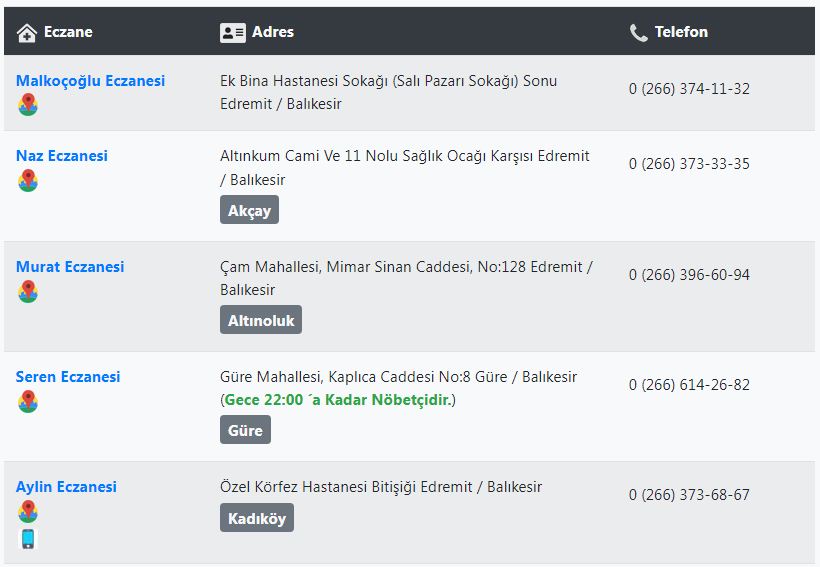Open Murat Eczanesi link

(x=70, y=266)
